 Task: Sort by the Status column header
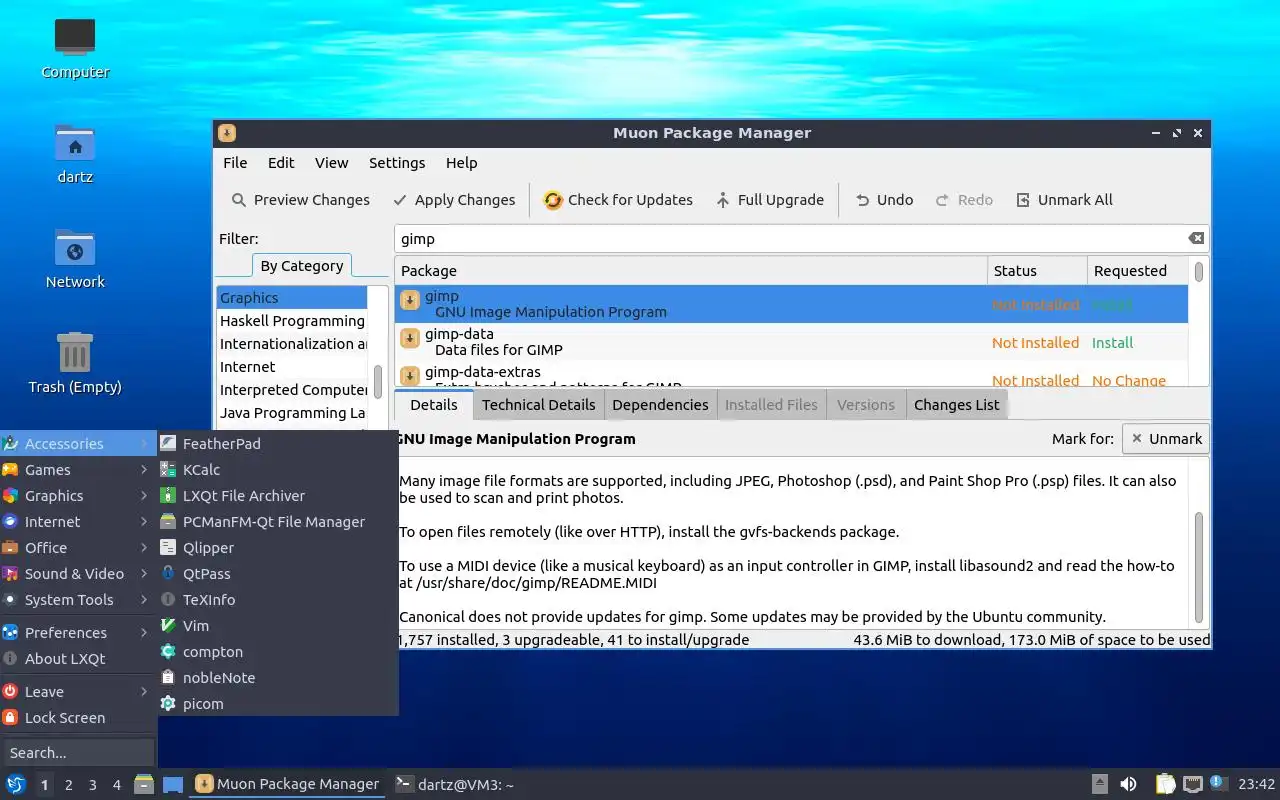coord(1037,271)
